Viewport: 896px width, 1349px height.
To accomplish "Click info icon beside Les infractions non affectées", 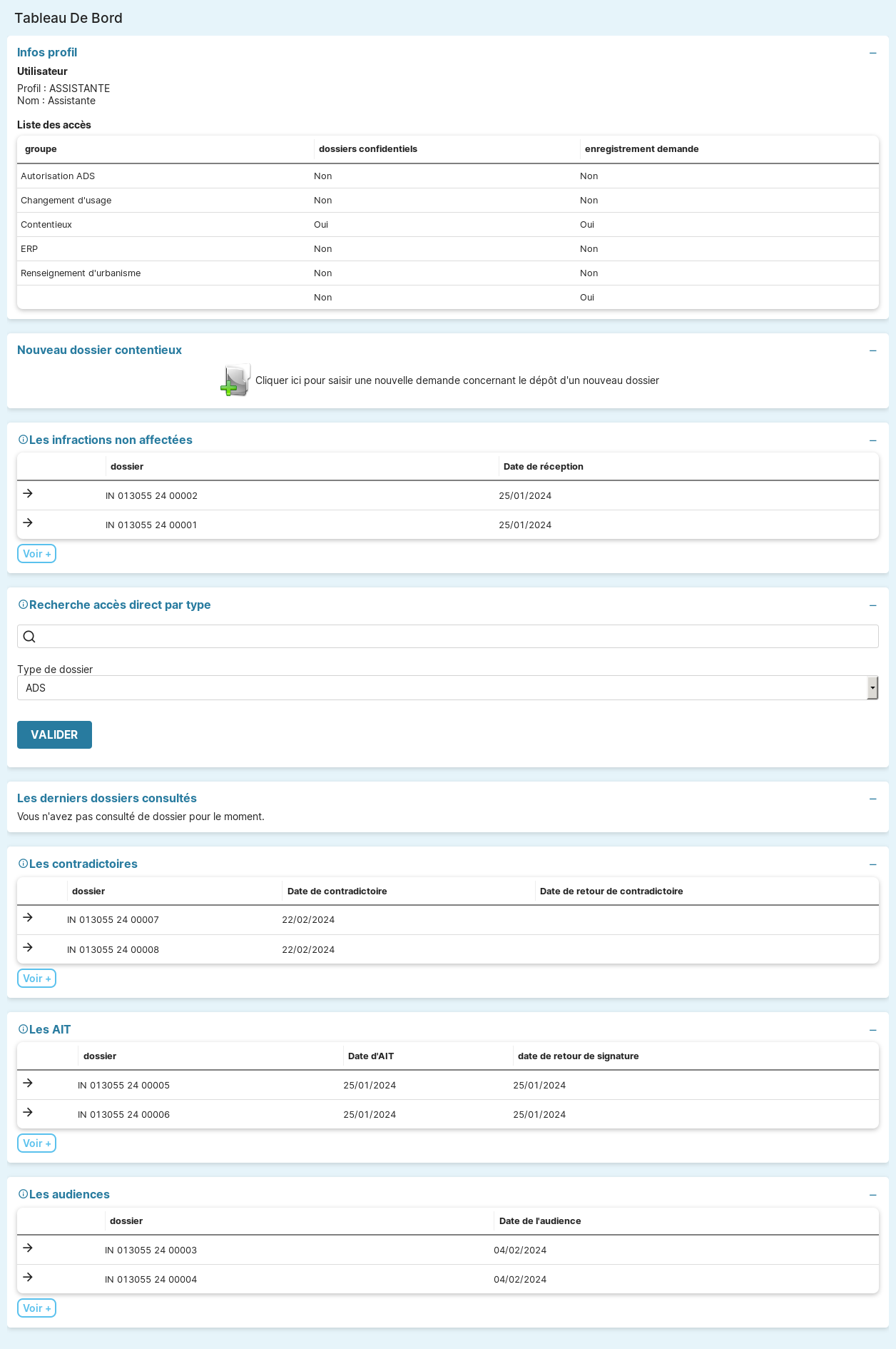I will (x=23, y=440).
